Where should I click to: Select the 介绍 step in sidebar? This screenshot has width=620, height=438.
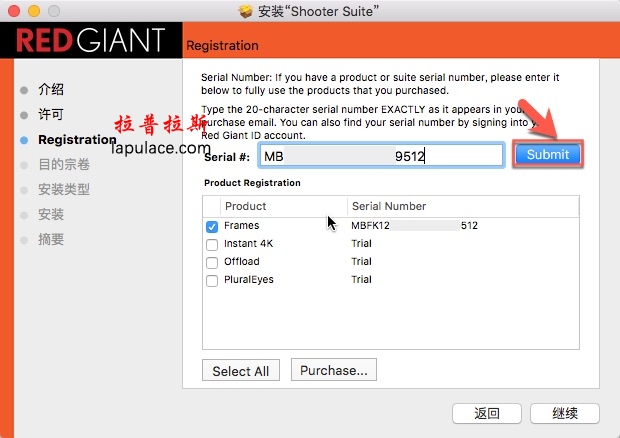point(51,89)
